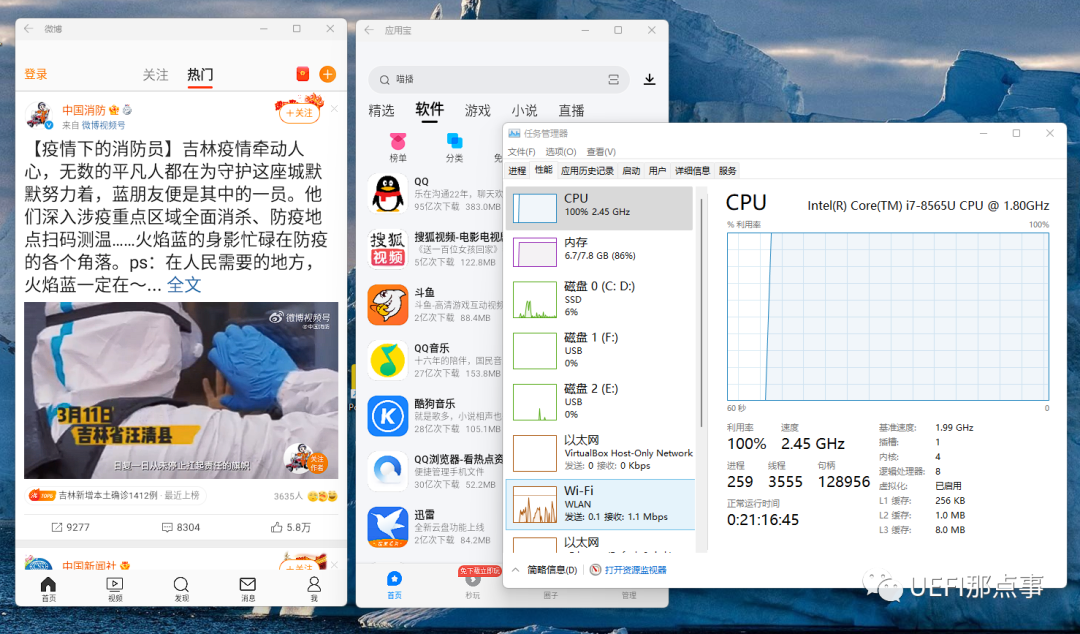Click the download arrow icon in 应用宝
The height and width of the screenshot is (634, 1080).
pyautogui.click(x=649, y=80)
